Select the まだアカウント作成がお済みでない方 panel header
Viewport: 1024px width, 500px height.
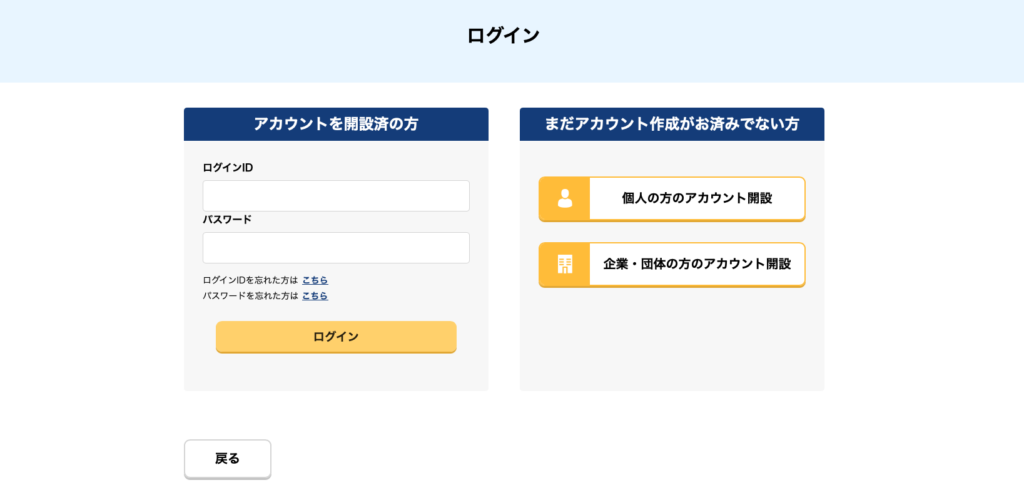pyautogui.click(x=672, y=124)
